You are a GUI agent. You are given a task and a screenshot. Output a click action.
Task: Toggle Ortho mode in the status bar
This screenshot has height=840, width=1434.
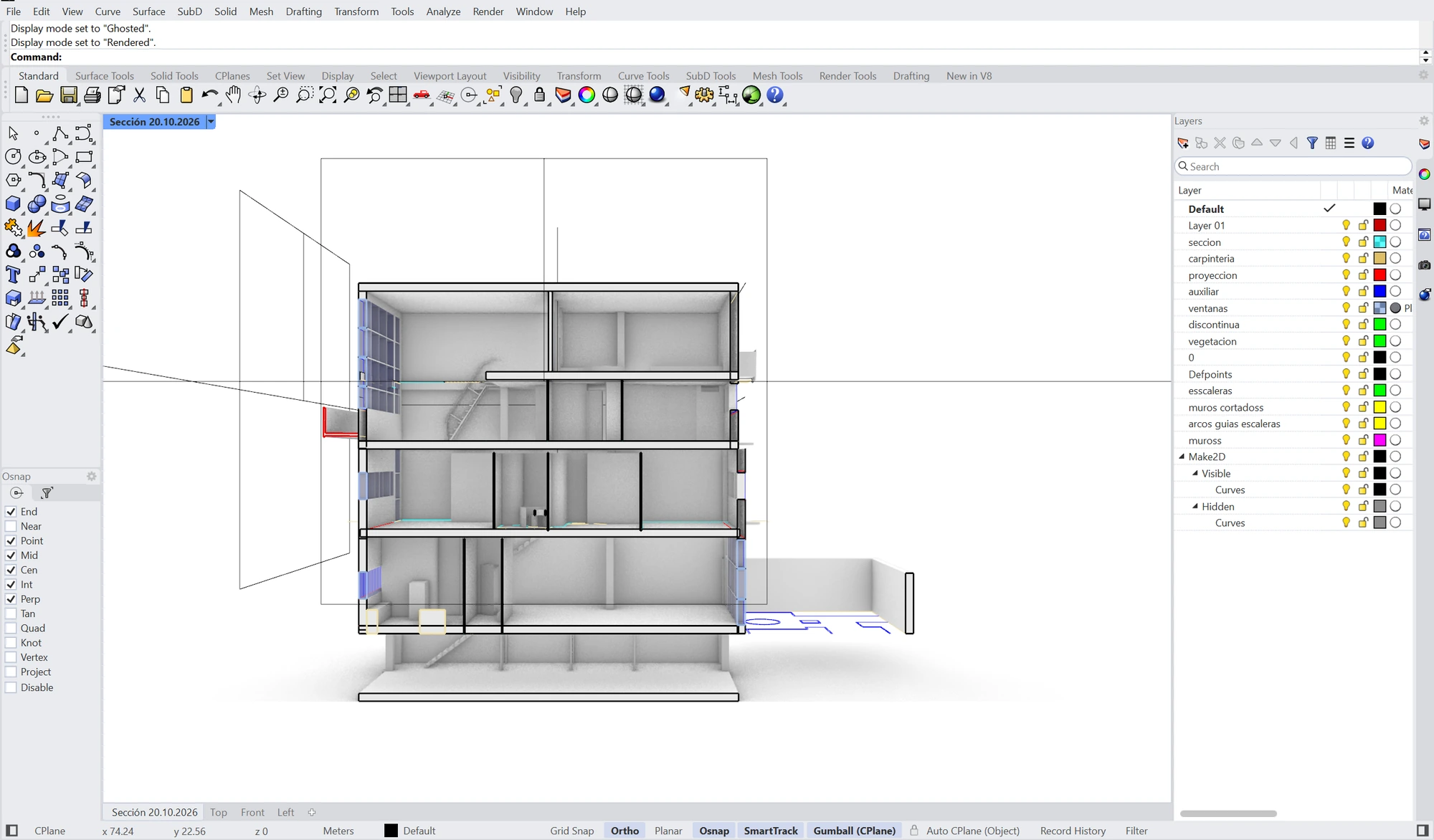click(625, 831)
